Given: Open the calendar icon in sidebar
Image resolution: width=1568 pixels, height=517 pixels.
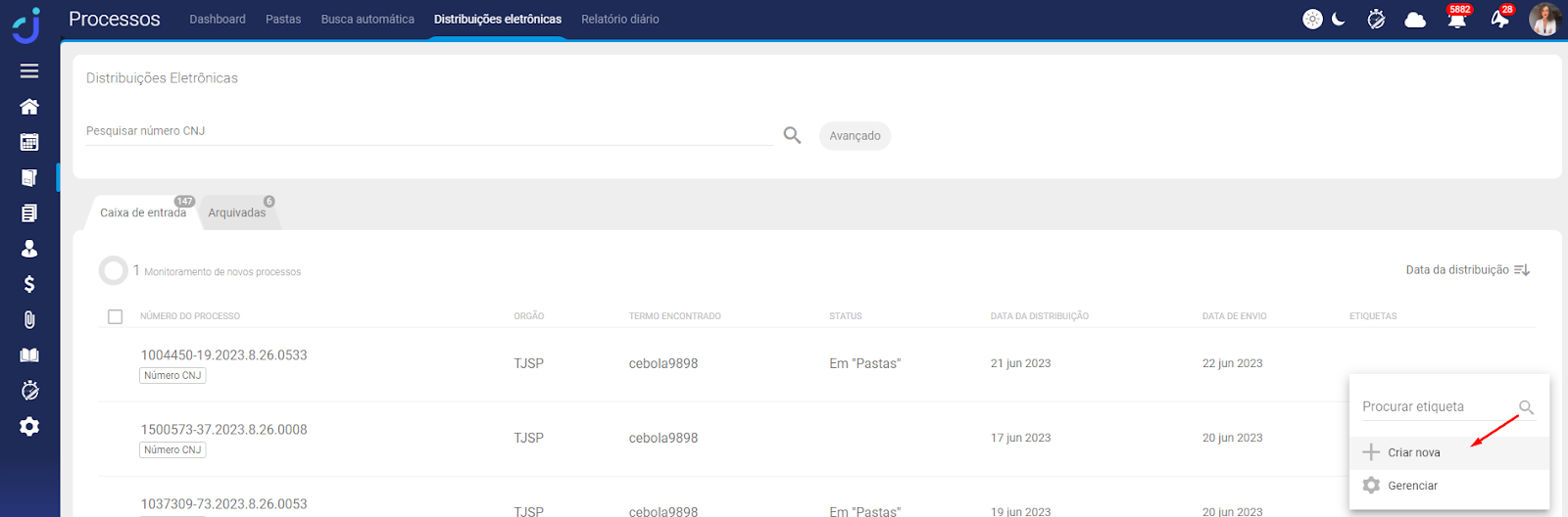Looking at the screenshot, I should click(x=29, y=142).
